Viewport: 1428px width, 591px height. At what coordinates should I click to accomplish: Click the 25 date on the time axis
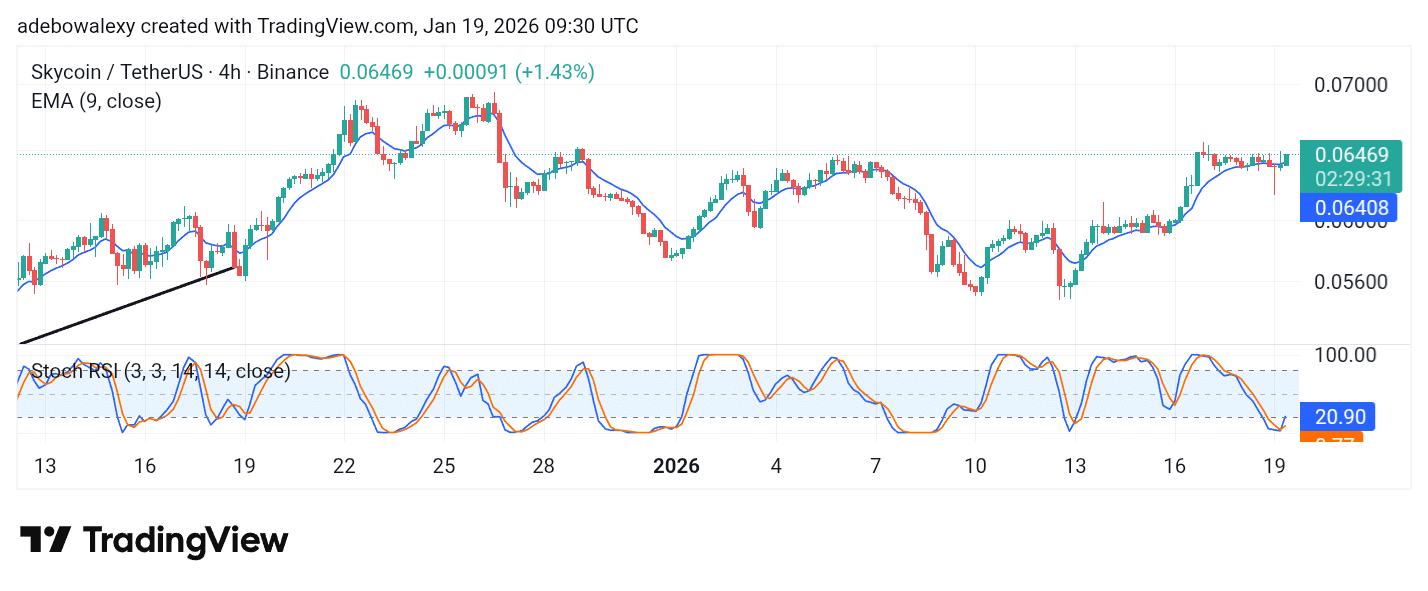coord(444,466)
